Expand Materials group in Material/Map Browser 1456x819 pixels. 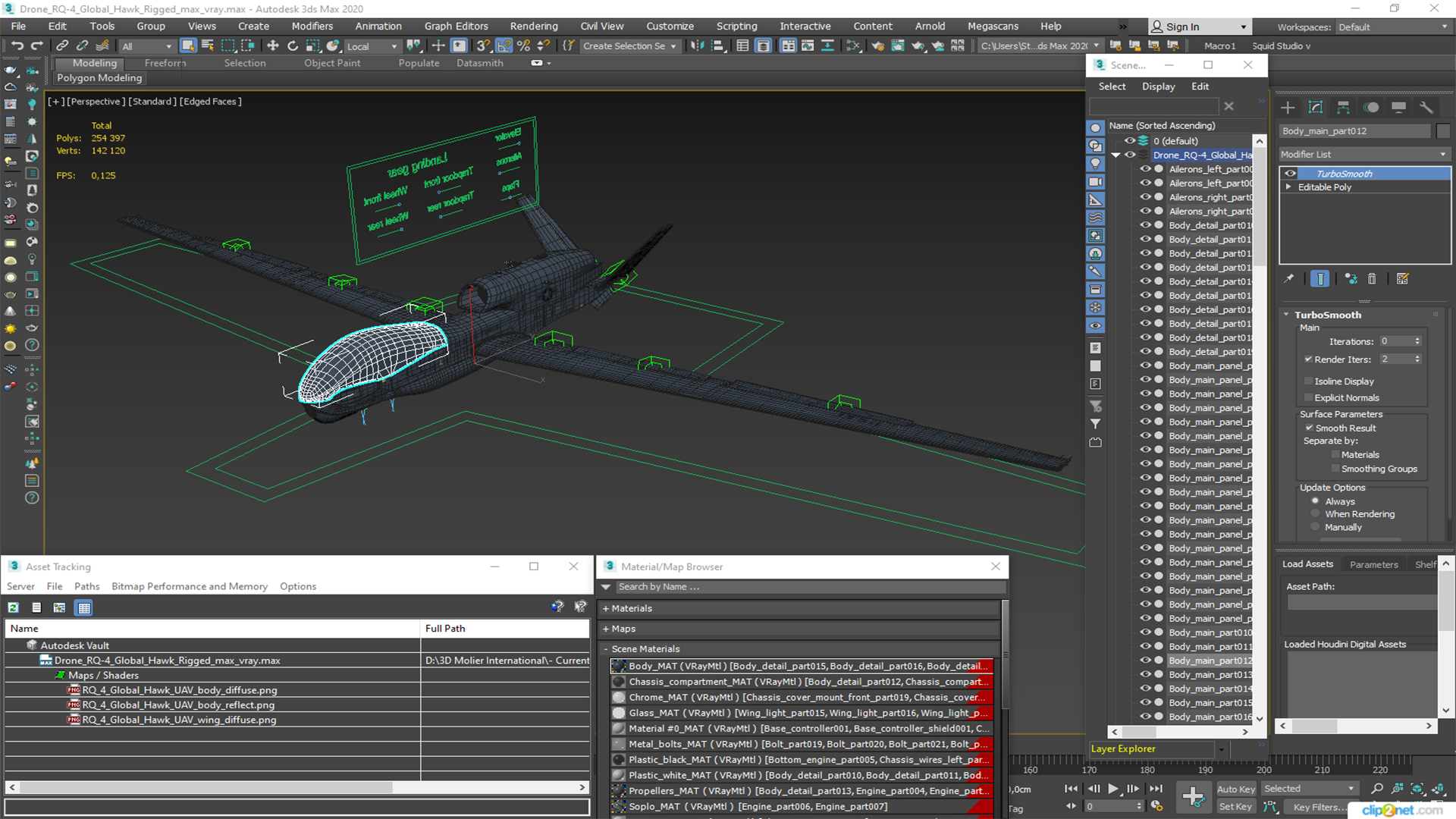[606, 608]
